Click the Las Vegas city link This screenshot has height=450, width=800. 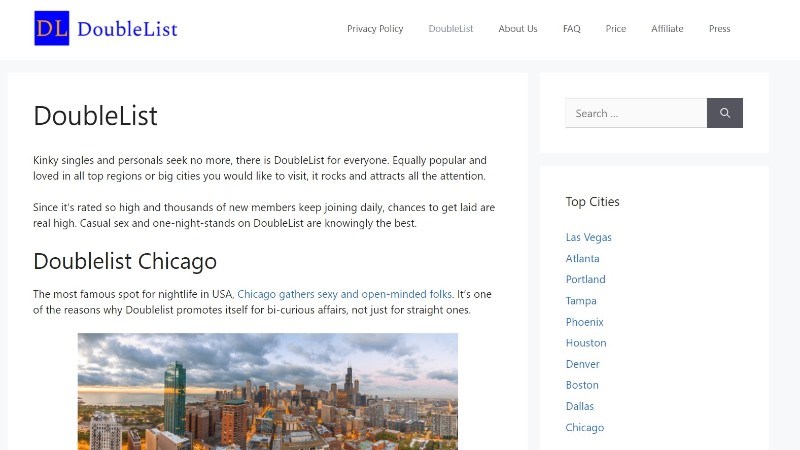588,238
